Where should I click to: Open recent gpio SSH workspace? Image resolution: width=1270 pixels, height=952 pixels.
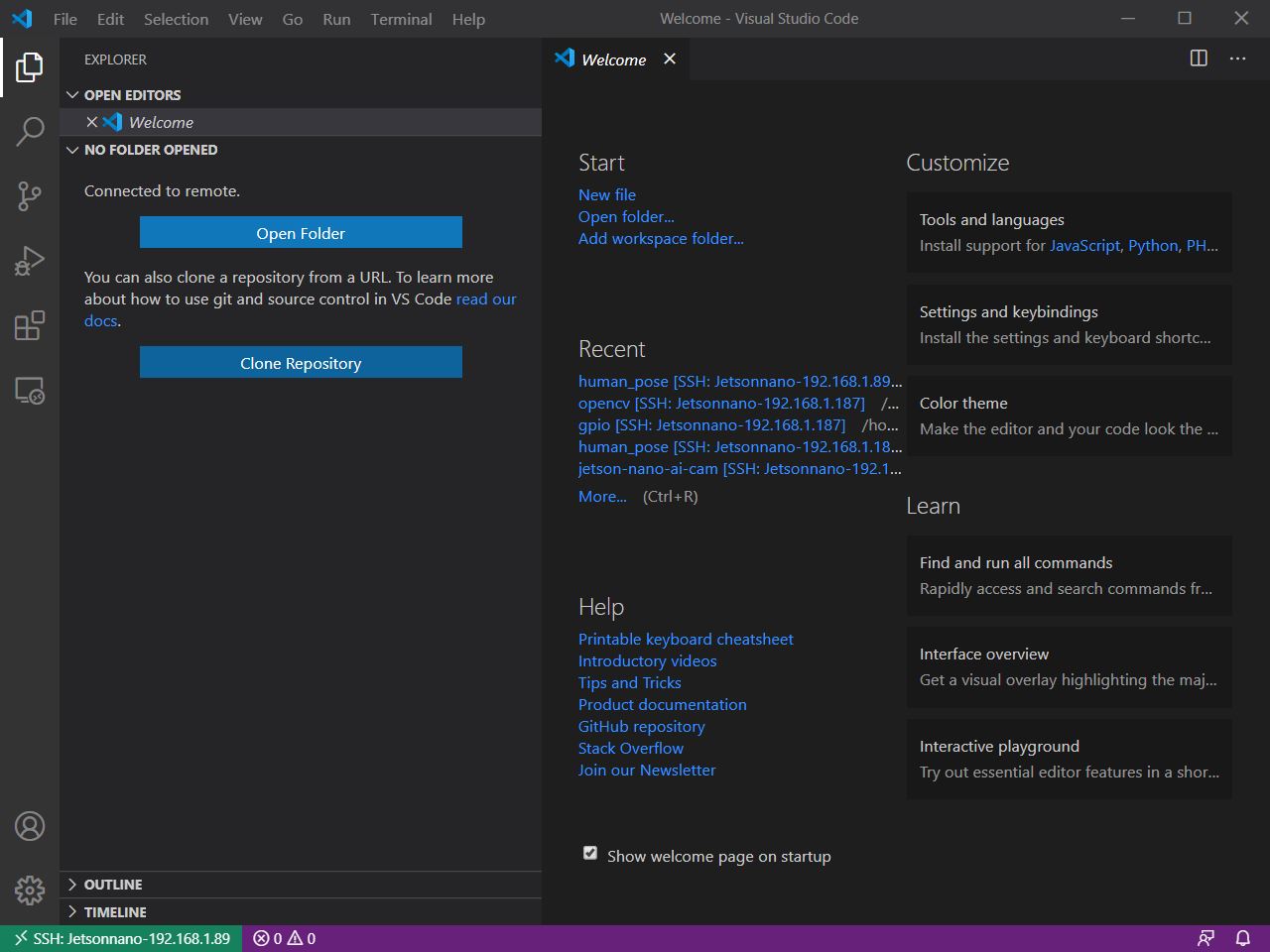tap(711, 425)
